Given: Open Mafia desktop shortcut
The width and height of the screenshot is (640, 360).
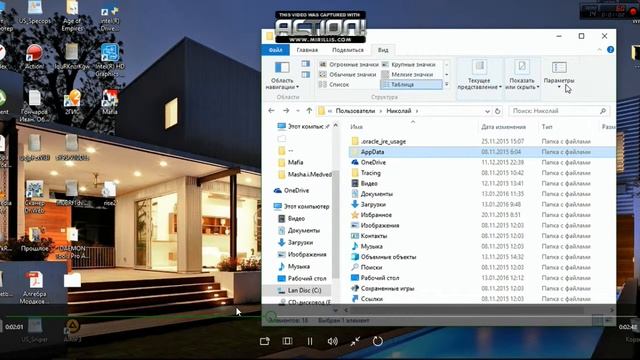Looking at the screenshot, I should click(109, 102).
